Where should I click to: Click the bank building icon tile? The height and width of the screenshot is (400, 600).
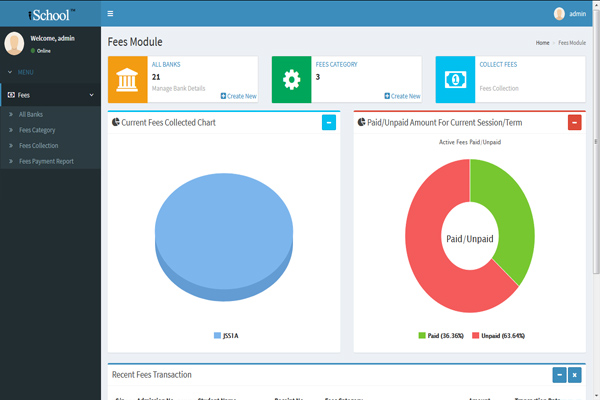127,80
